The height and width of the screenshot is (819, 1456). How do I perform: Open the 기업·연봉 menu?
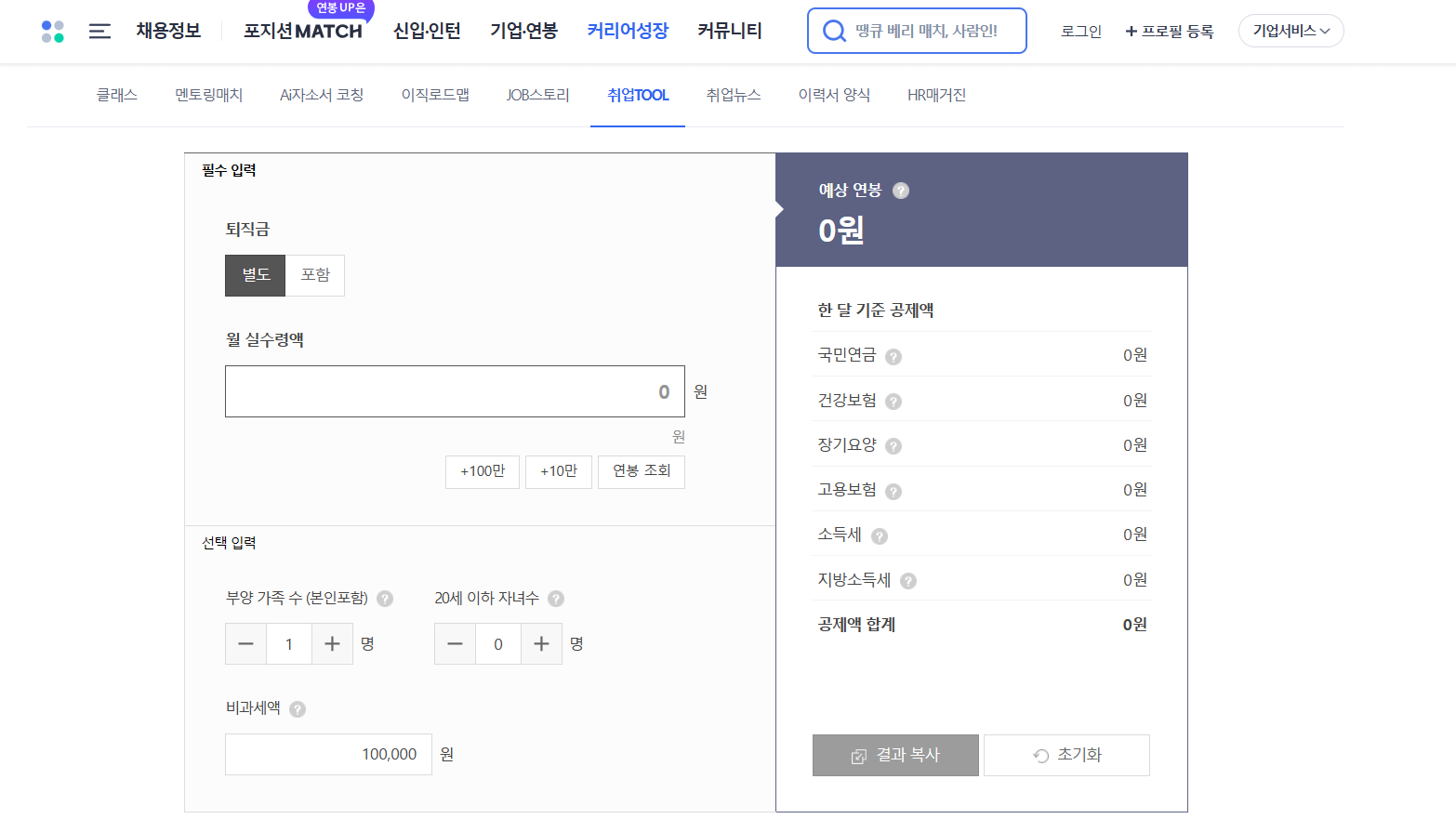pos(523,30)
